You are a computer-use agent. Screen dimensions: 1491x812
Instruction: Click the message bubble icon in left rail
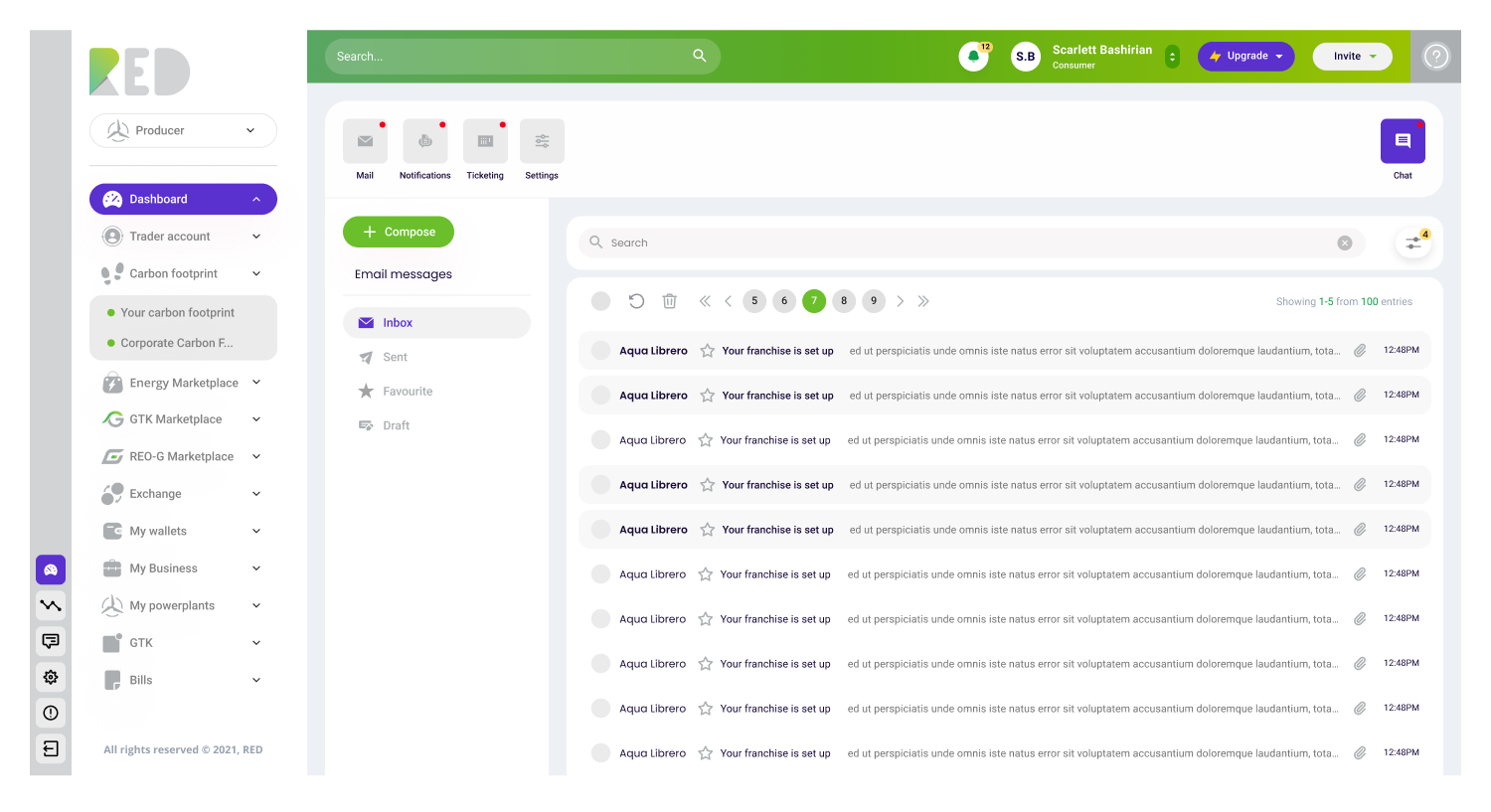pos(51,641)
